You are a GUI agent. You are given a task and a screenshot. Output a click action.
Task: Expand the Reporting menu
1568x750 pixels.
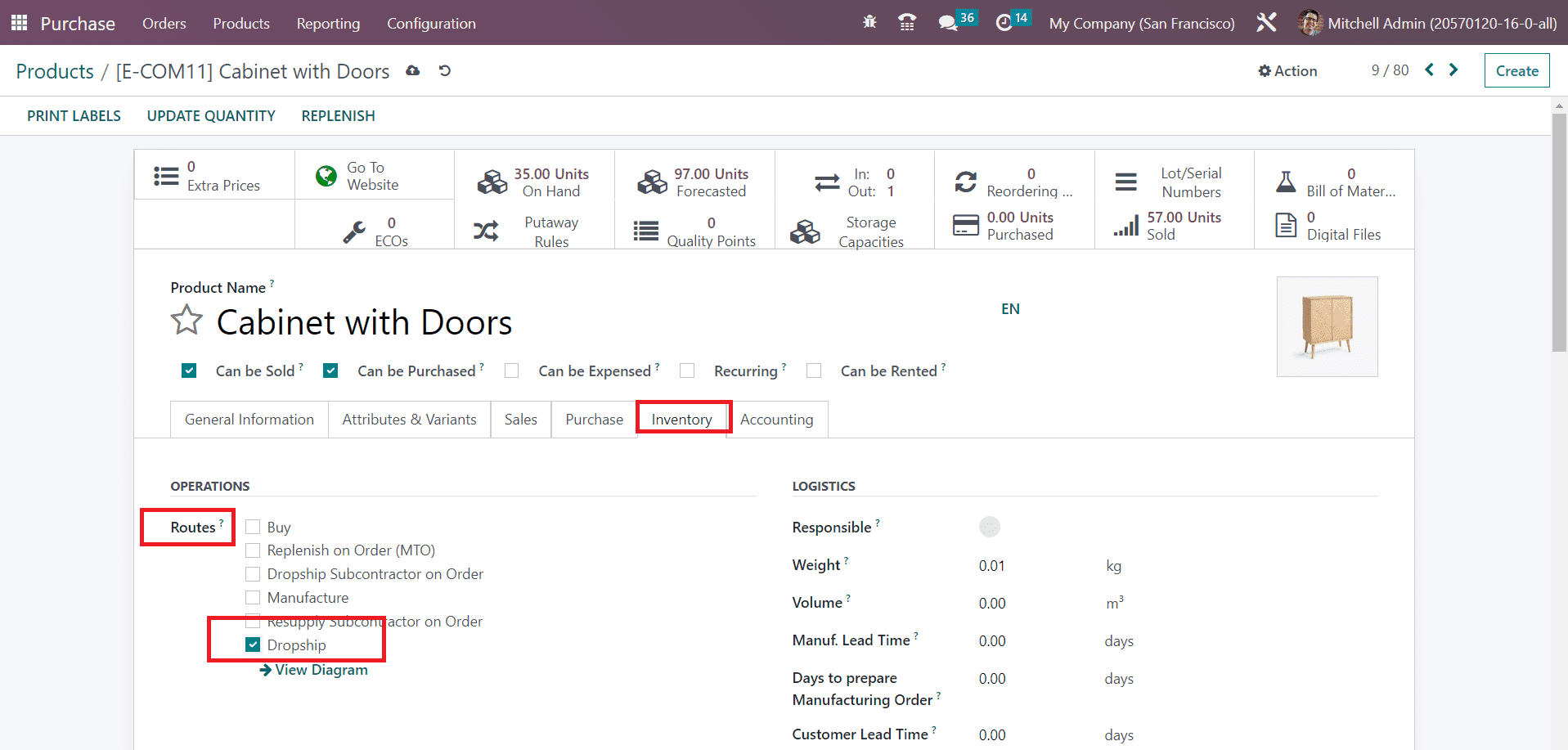tap(328, 24)
